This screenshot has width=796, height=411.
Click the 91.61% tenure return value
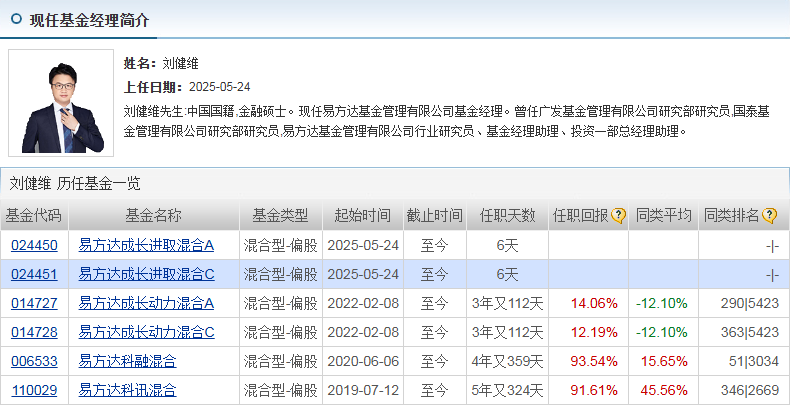coord(594,390)
